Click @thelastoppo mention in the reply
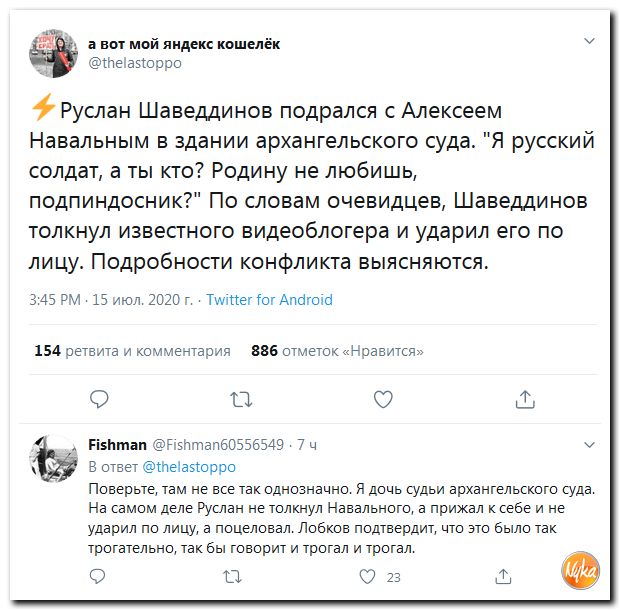The image size is (621, 611). tap(189, 466)
